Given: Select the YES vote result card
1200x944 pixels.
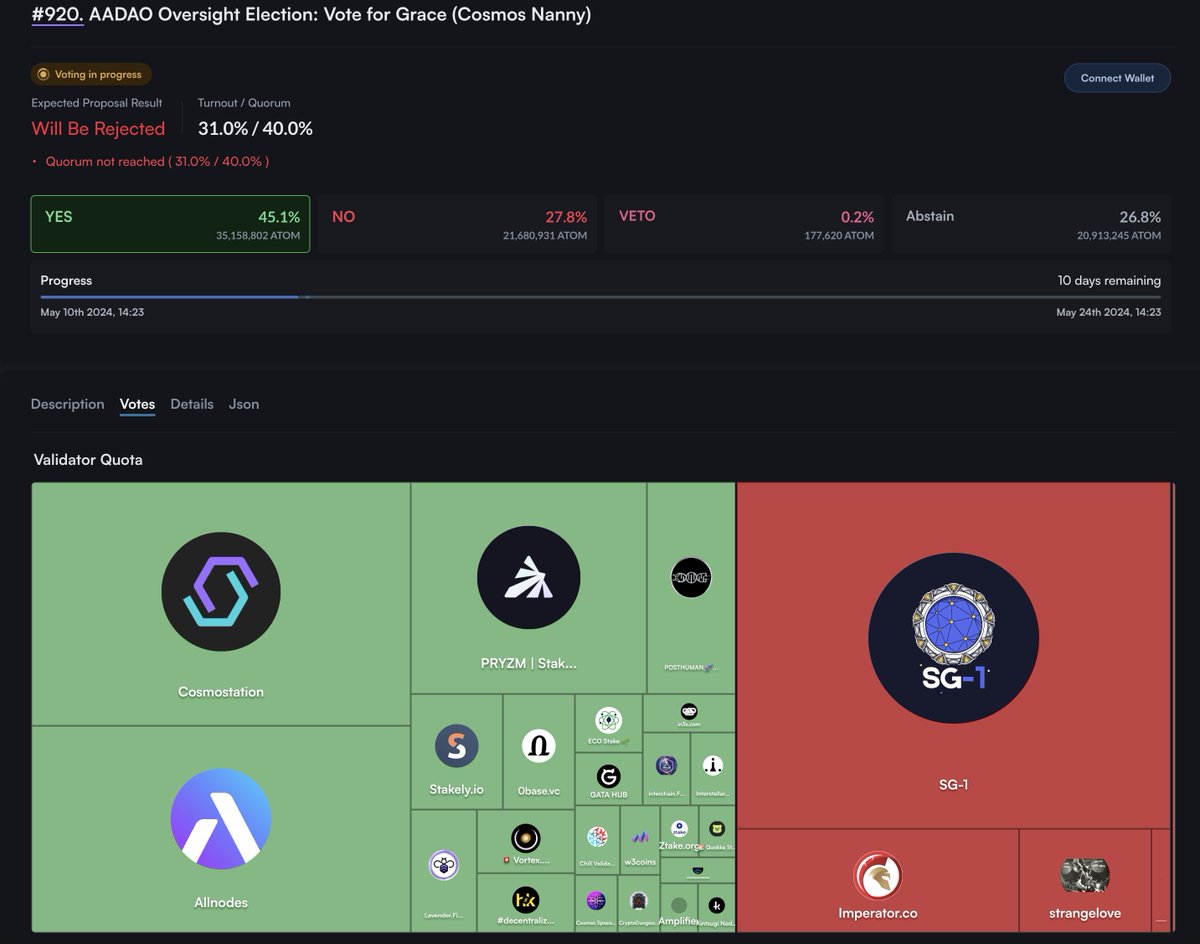Looking at the screenshot, I should (170, 224).
